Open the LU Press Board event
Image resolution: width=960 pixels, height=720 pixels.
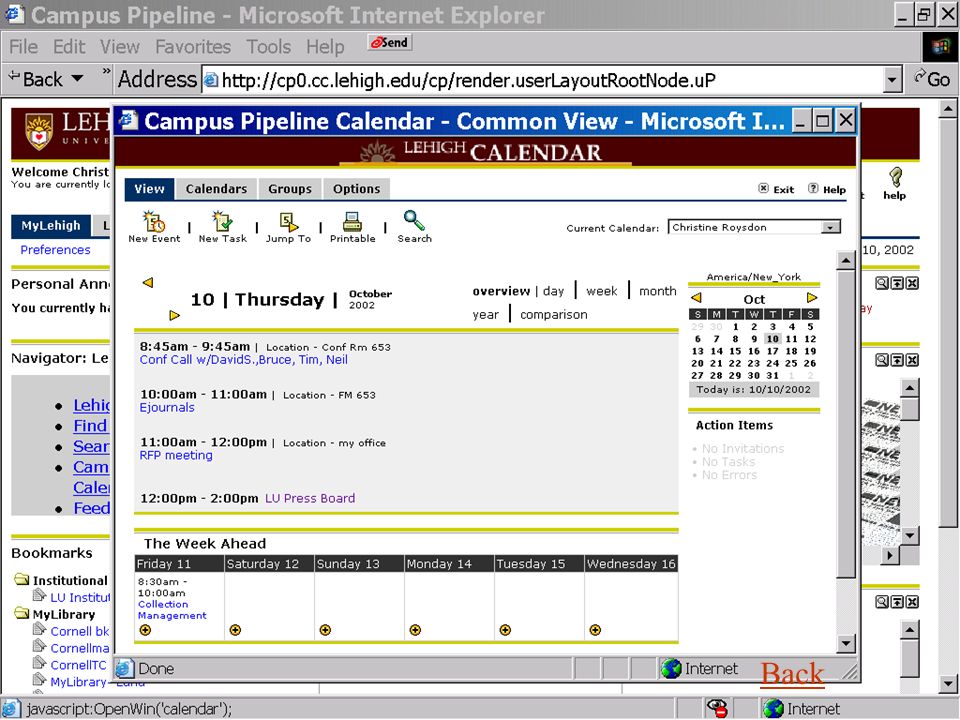[x=310, y=498]
